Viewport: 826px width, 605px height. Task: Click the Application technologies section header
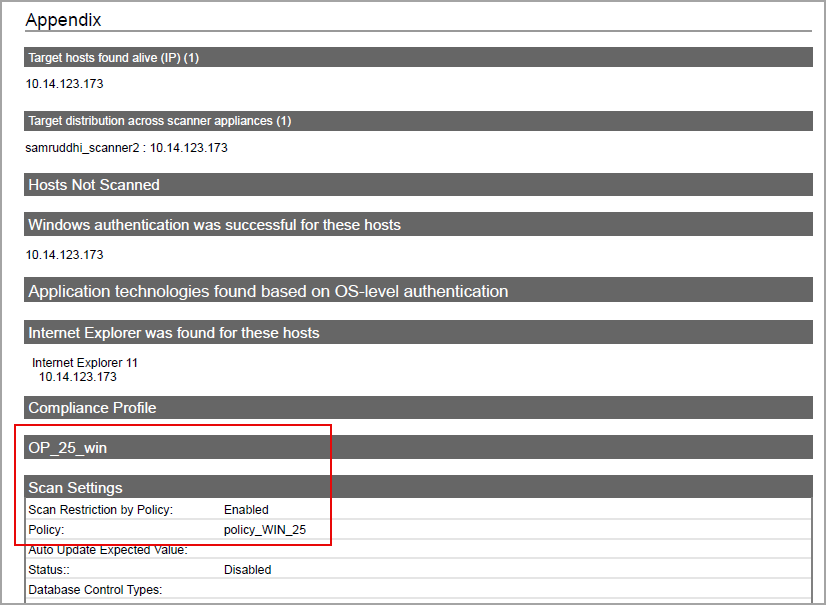tap(268, 291)
